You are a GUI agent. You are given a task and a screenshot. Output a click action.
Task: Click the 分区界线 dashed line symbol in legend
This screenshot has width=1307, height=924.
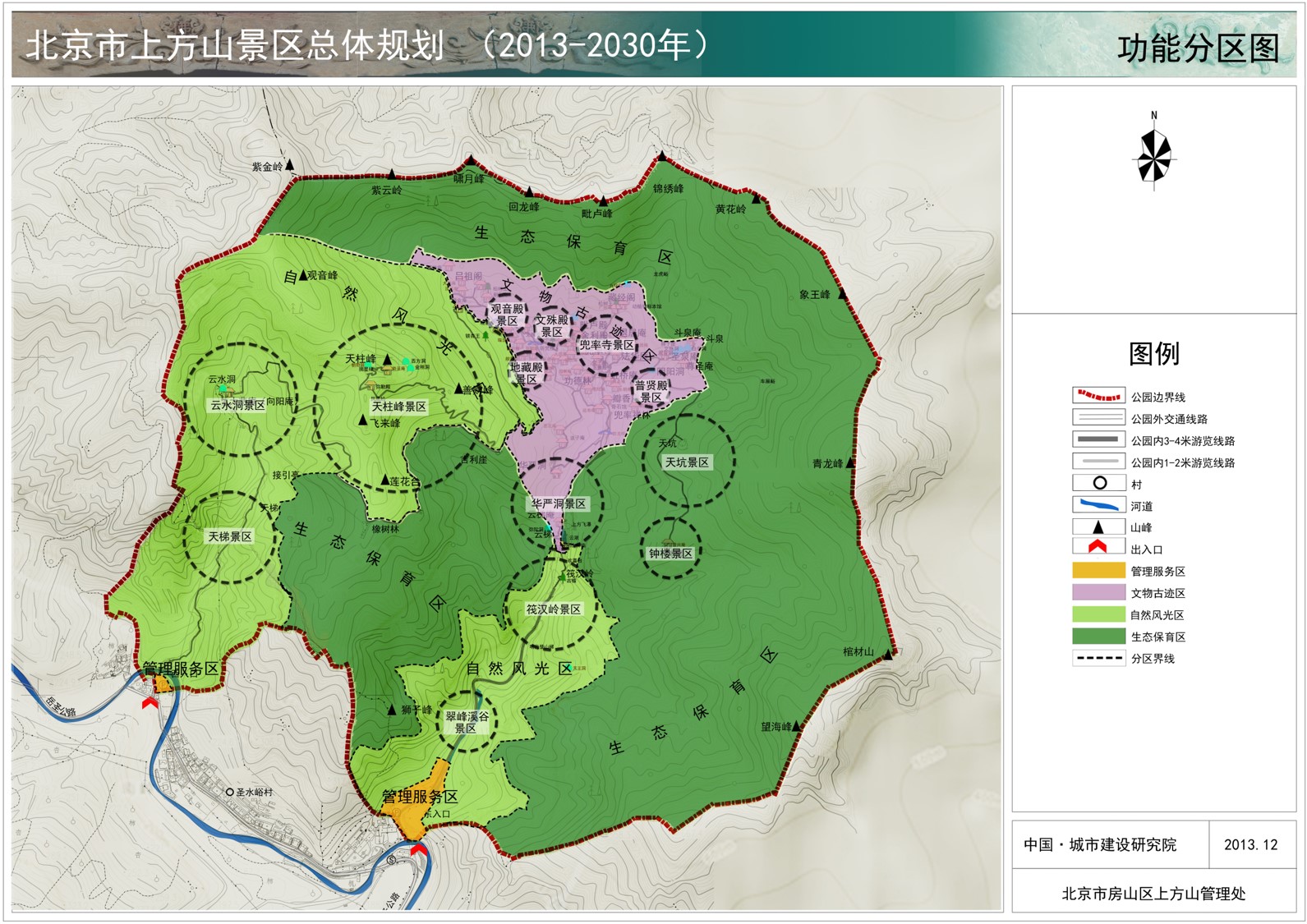point(1098,658)
